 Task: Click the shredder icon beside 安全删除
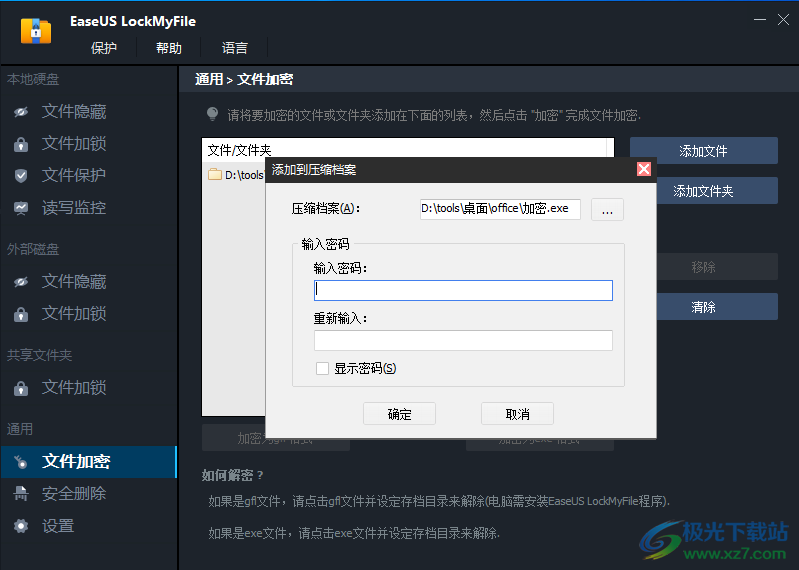(x=21, y=493)
